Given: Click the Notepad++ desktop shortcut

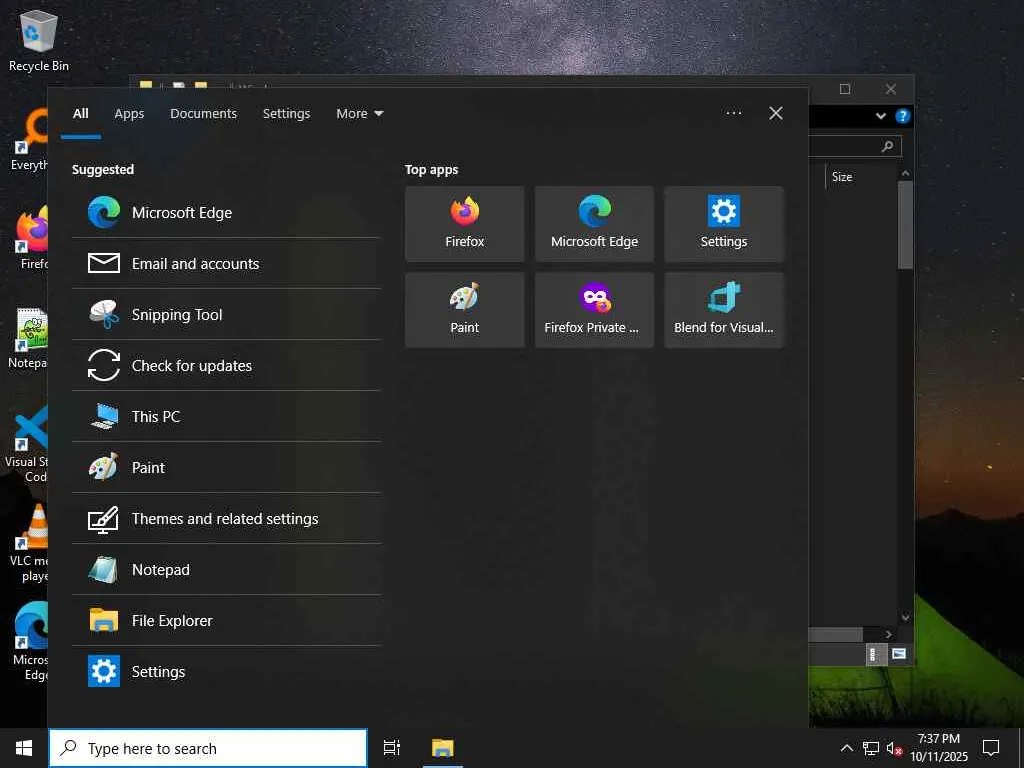Looking at the screenshot, I should [28, 338].
